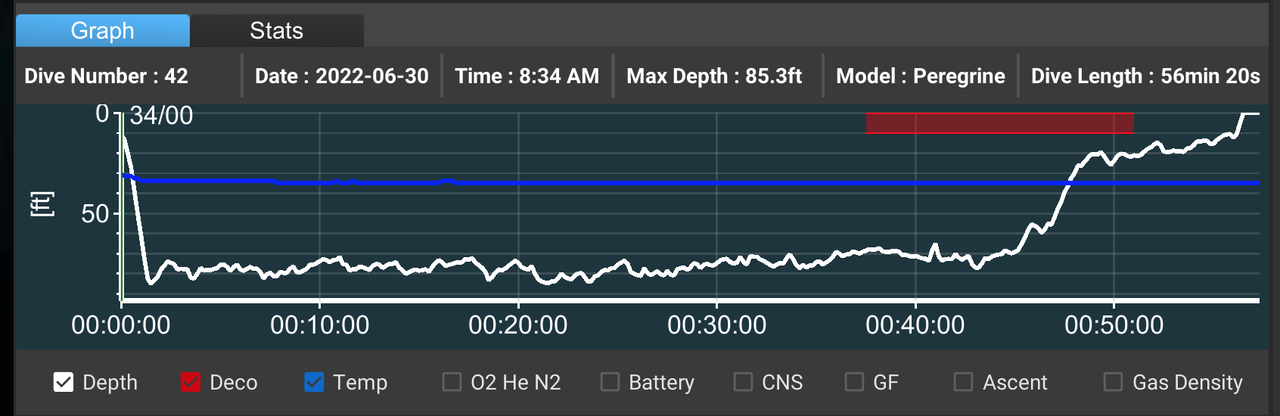Click the [ft] axis unit label
This screenshot has width=1280, height=416.
(x=42, y=205)
